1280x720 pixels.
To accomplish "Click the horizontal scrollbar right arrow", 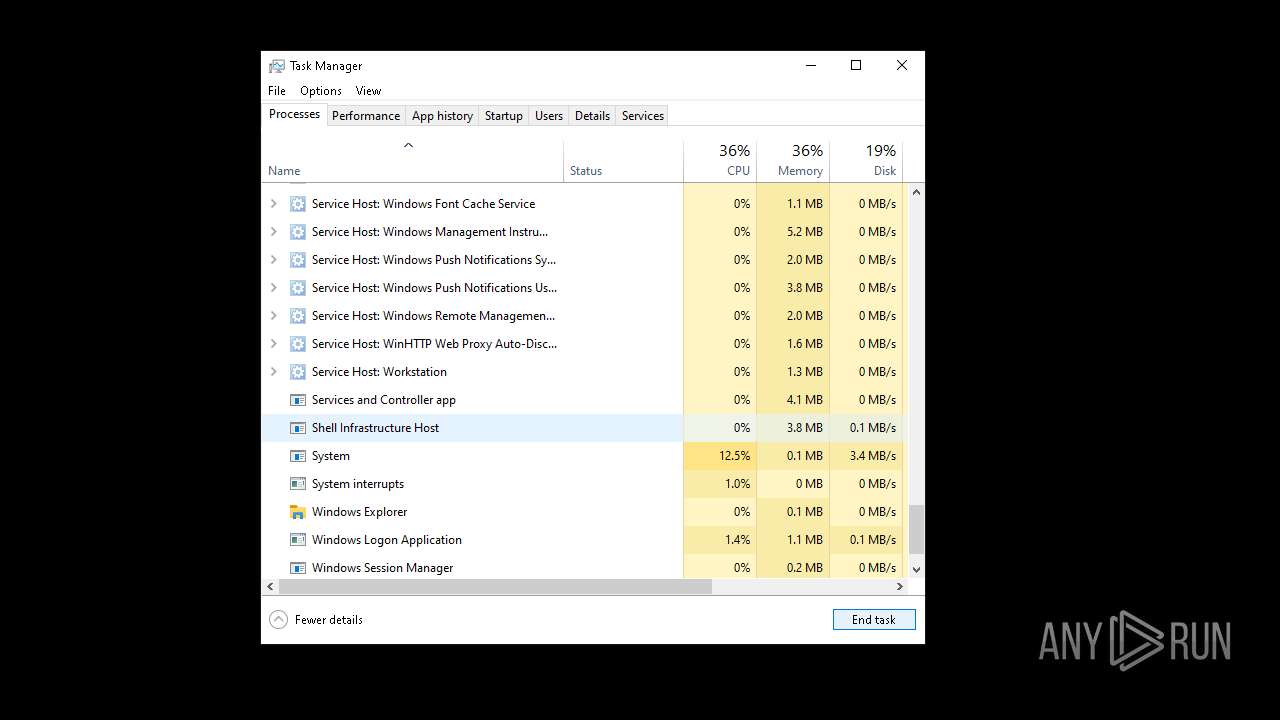I will 899,587.
